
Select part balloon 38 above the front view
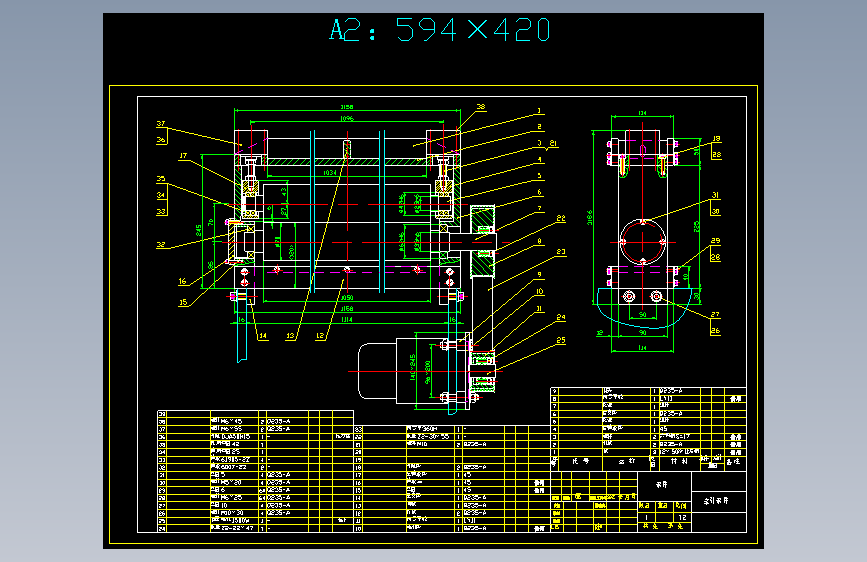pos(480,107)
